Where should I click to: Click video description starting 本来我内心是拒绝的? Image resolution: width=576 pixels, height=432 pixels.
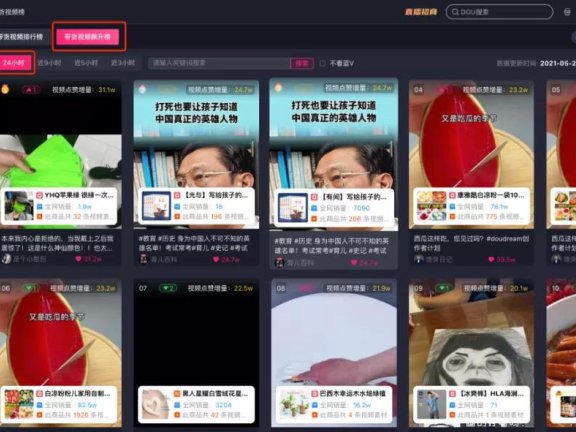click(57, 243)
